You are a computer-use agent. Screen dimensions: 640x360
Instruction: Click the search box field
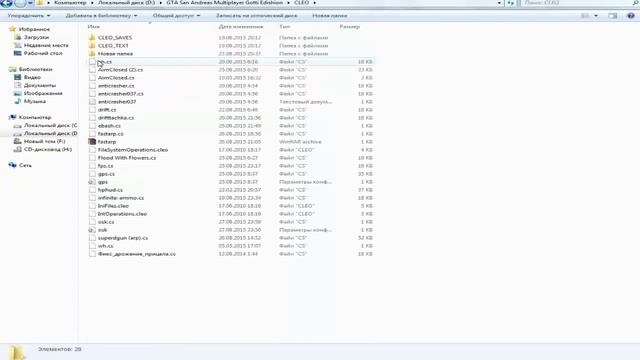[x=579, y=3]
